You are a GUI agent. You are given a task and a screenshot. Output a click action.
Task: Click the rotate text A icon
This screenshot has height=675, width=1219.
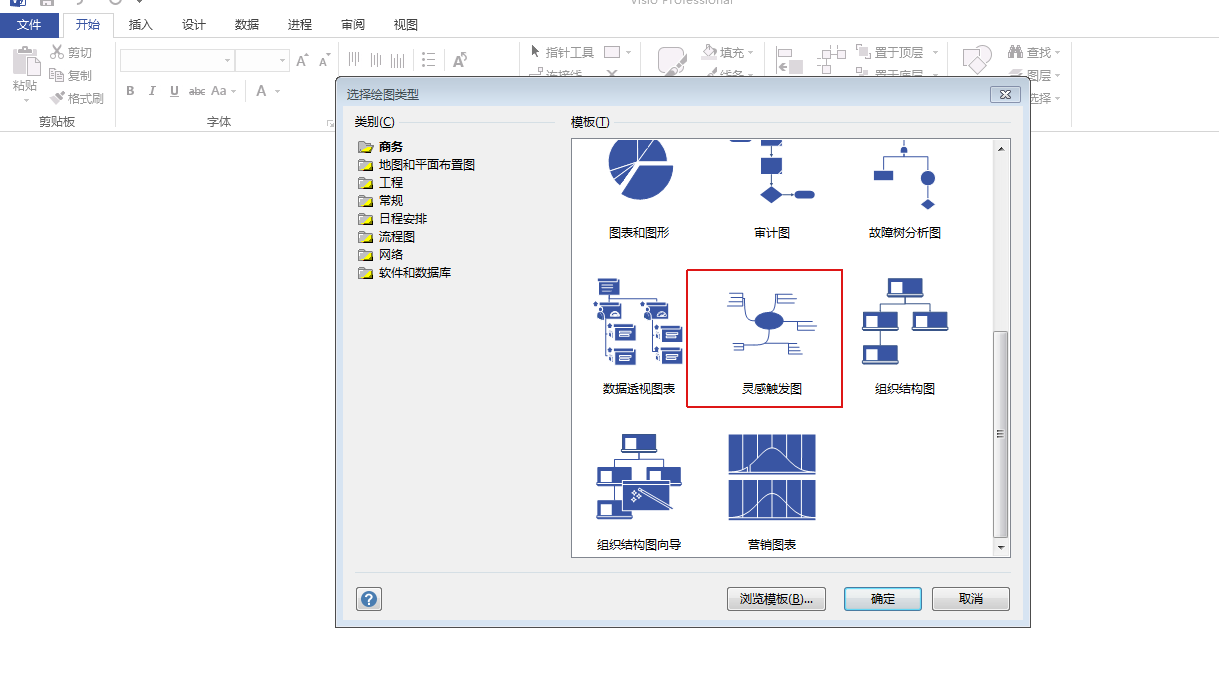460,60
